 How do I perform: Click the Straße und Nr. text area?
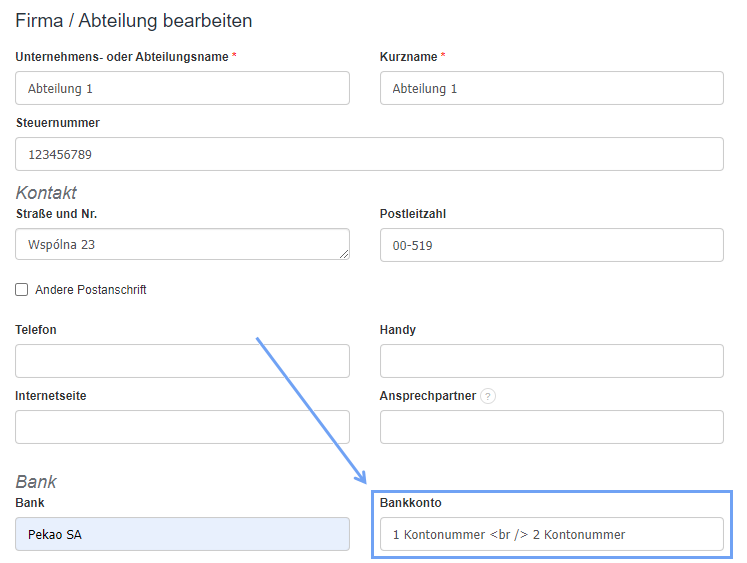[x=182, y=244]
